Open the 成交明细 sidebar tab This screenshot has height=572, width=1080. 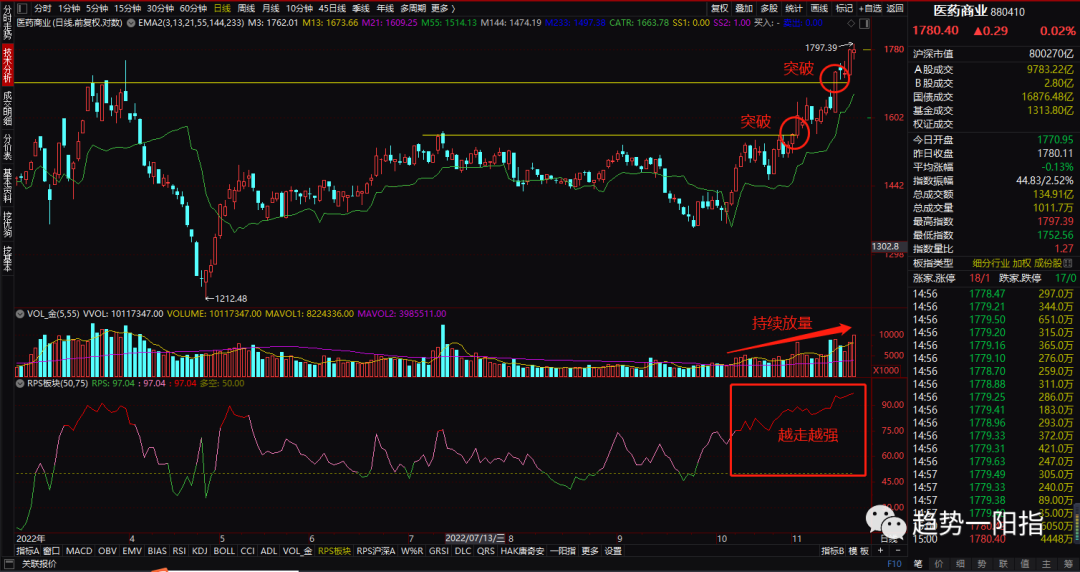(8, 108)
